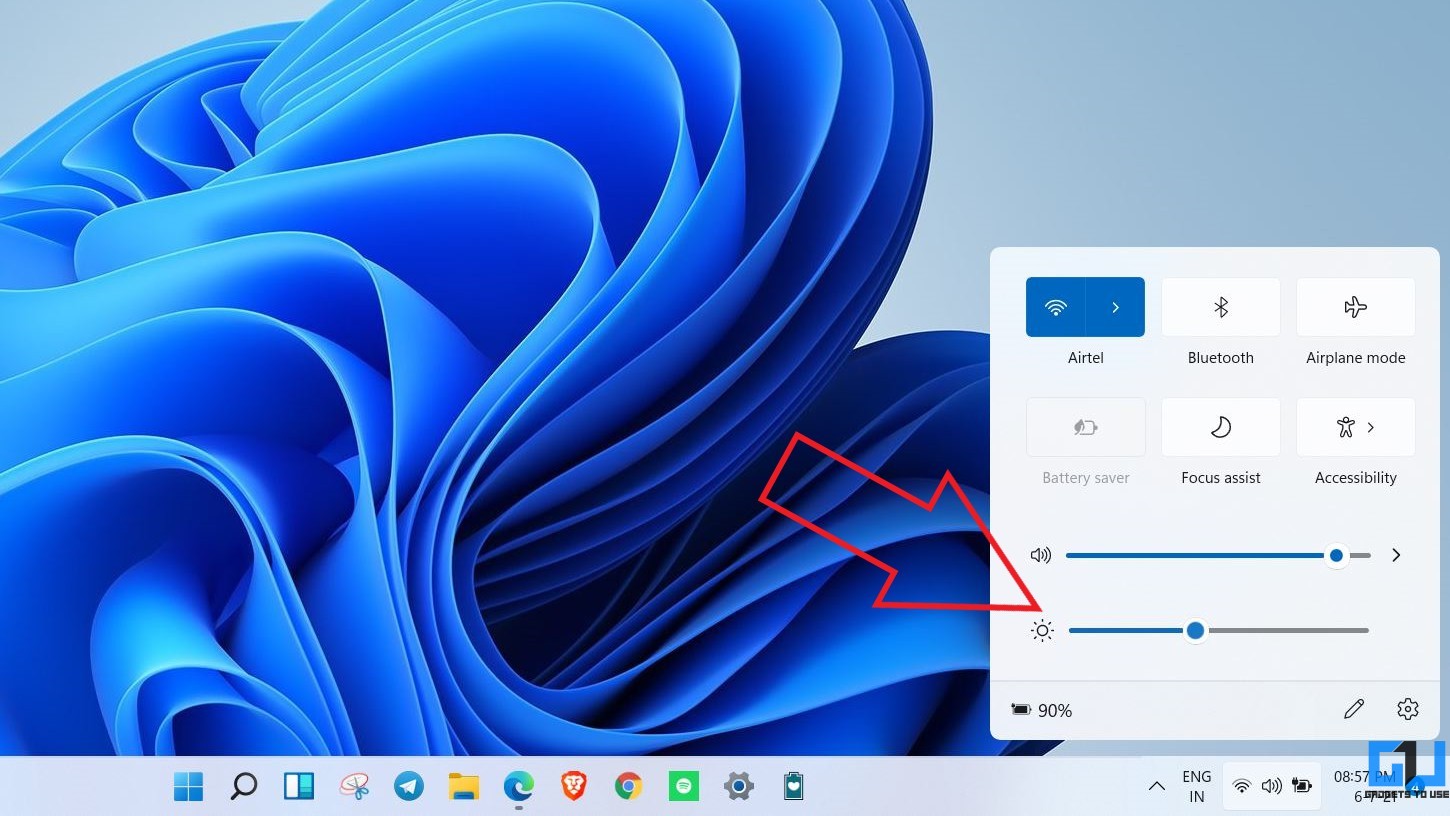Mute sound via the speaker icon
The image size is (1450, 816).
(x=1041, y=555)
